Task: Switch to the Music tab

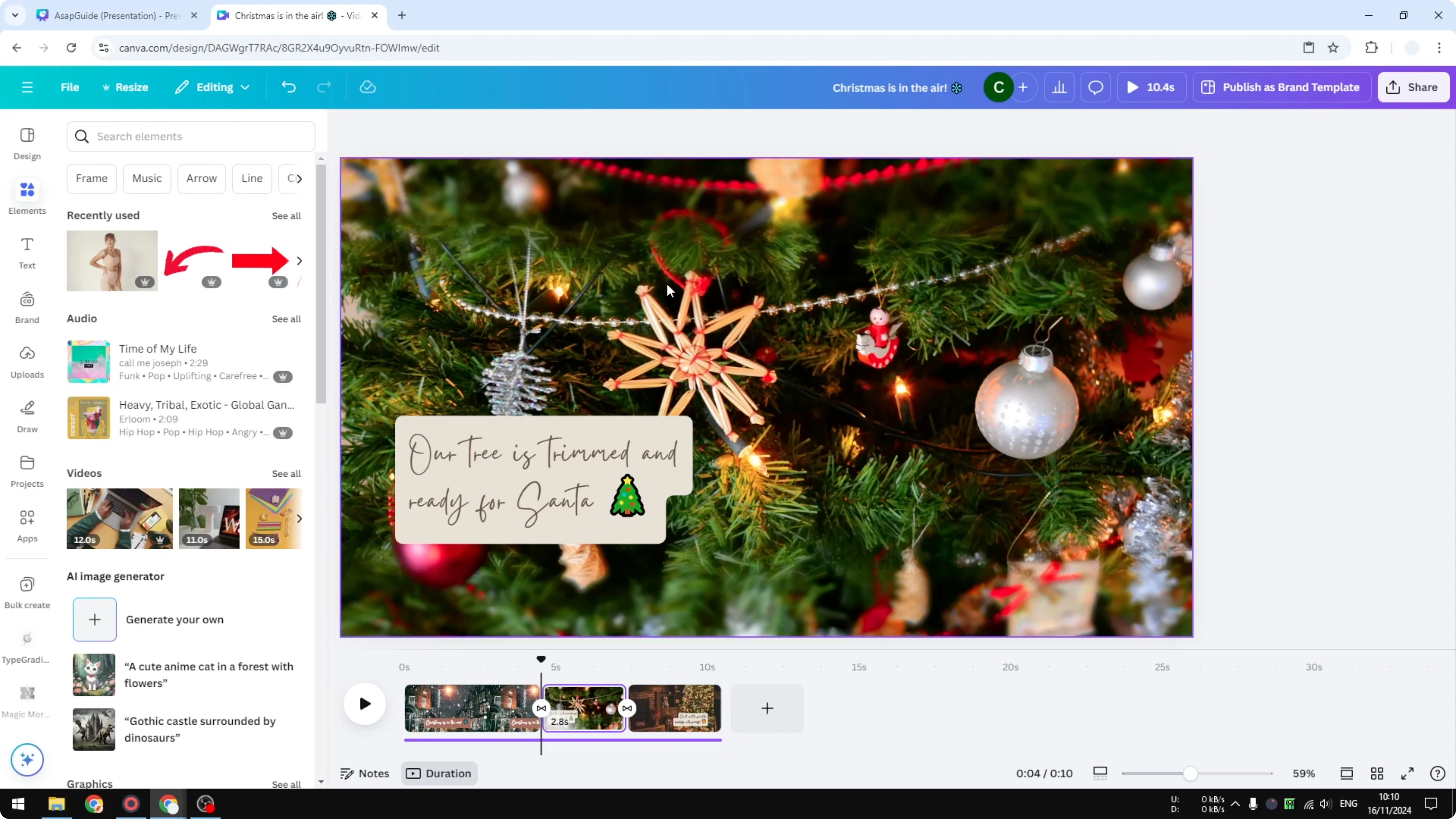Action: (147, 178)
